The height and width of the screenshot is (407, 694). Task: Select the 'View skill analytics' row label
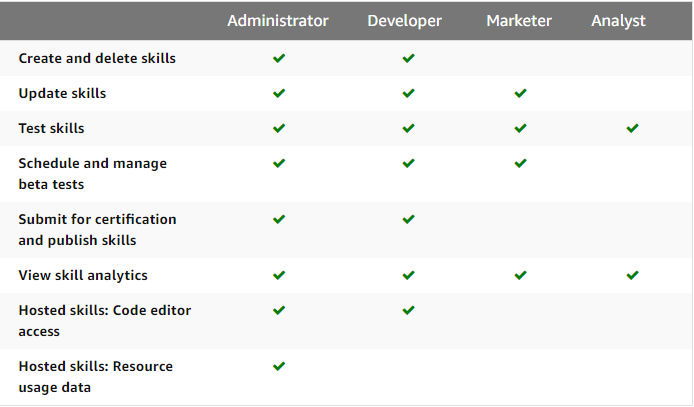pos(83,276)
